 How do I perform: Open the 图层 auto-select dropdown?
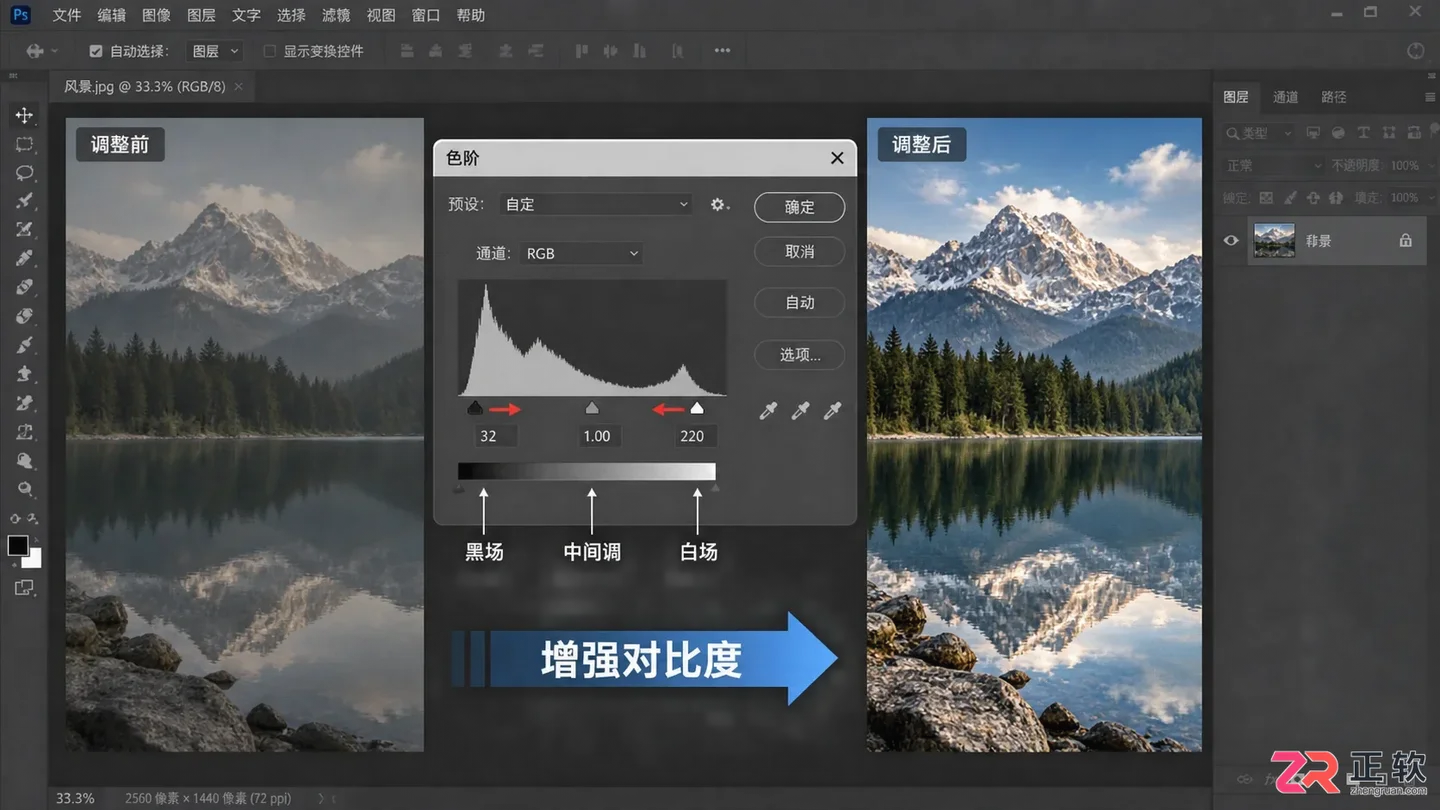(215, 51)
